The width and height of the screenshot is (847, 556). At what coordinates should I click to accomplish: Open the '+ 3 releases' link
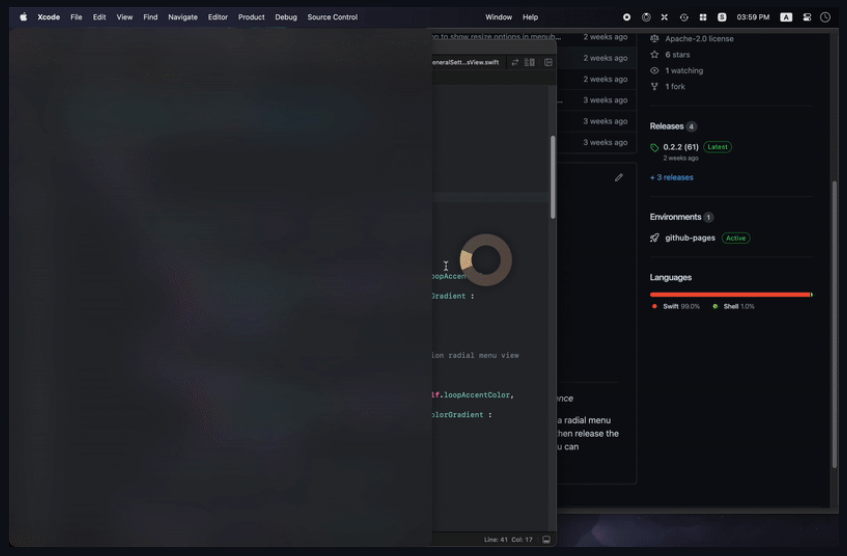(671, 177)
